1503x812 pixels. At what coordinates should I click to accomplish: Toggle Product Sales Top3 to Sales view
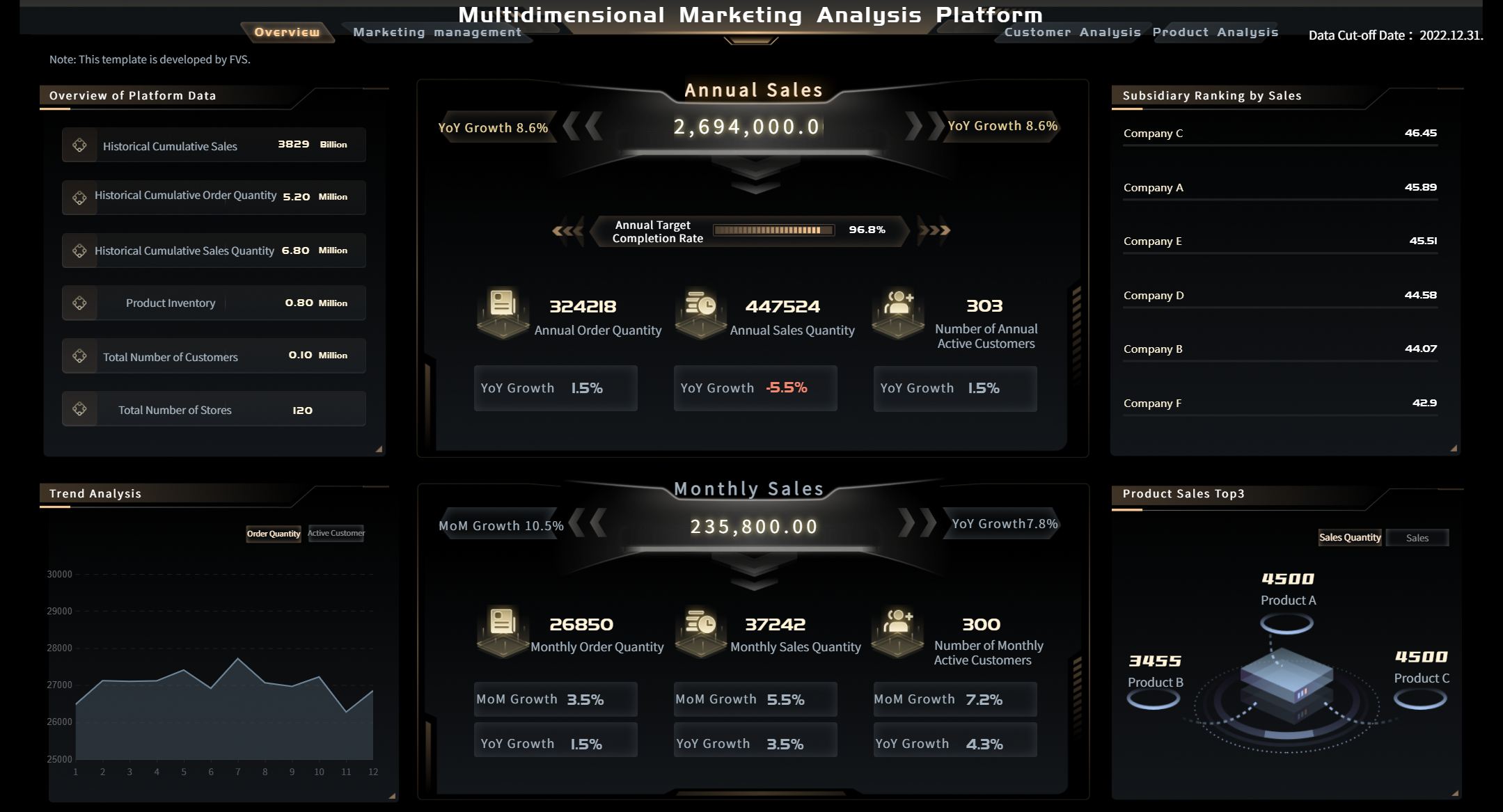(x=1417, y=537)
